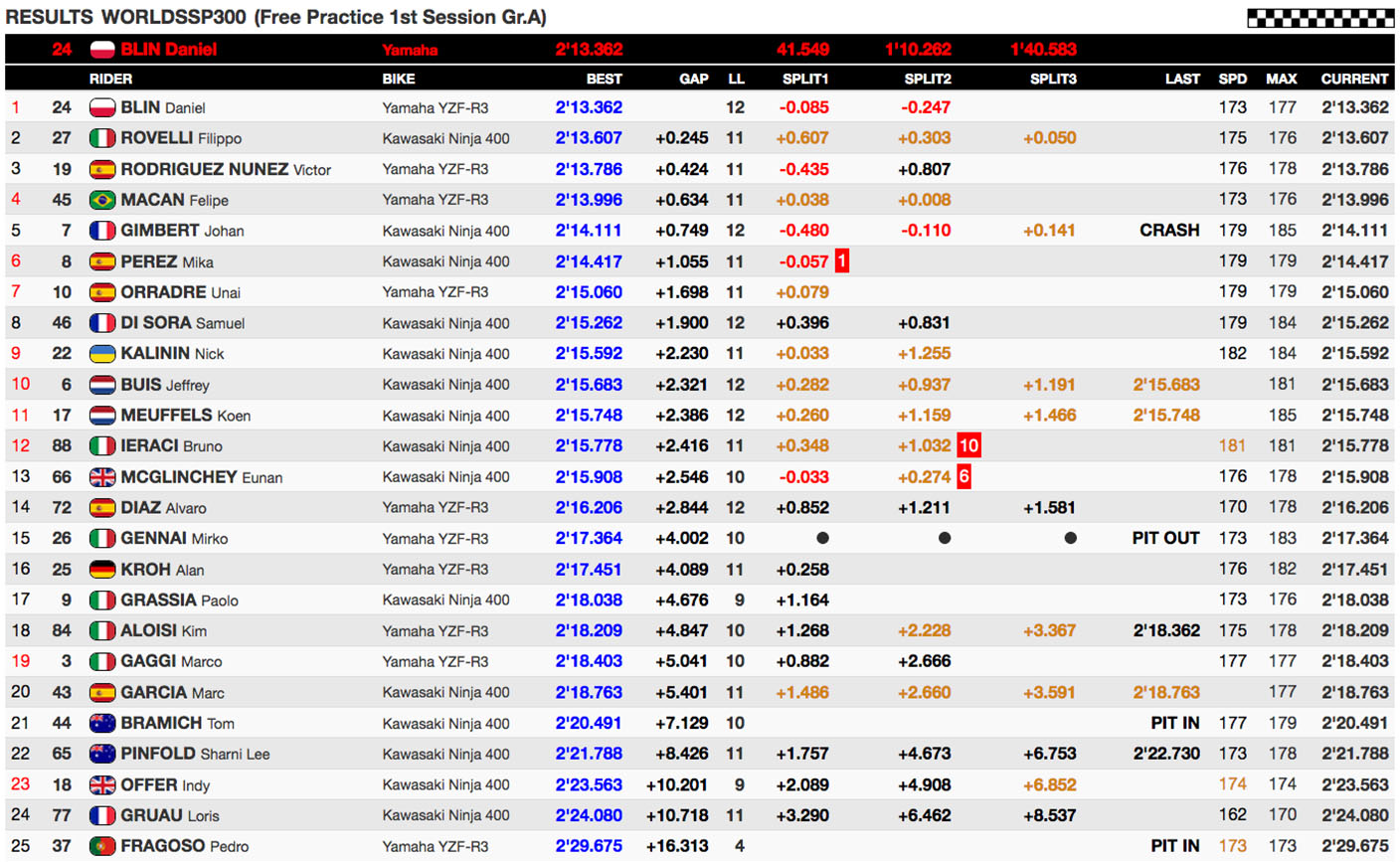Click the checkered flag icon
Viewport: 1400px width, 862px height.
(1320, 17)
